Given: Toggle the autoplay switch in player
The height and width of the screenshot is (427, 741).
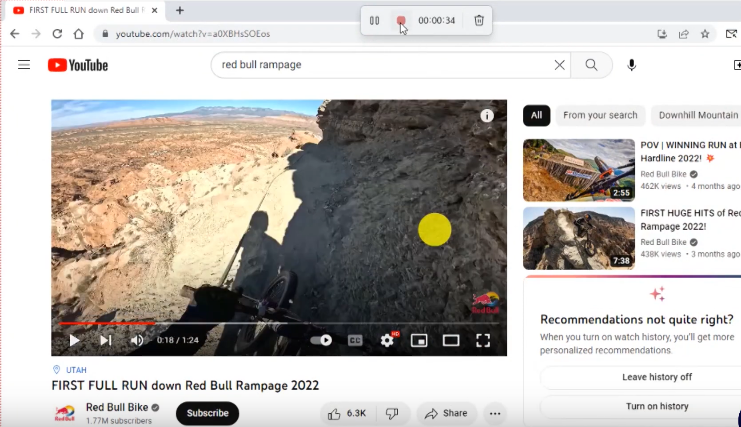Looking at the screenshot, I should 321,340.
